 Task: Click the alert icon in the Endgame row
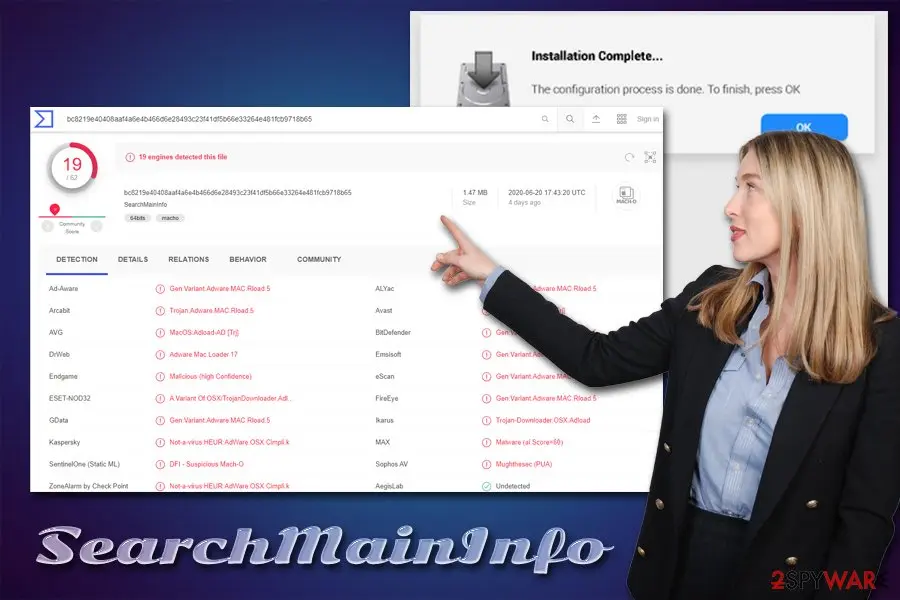coord(160,377)
